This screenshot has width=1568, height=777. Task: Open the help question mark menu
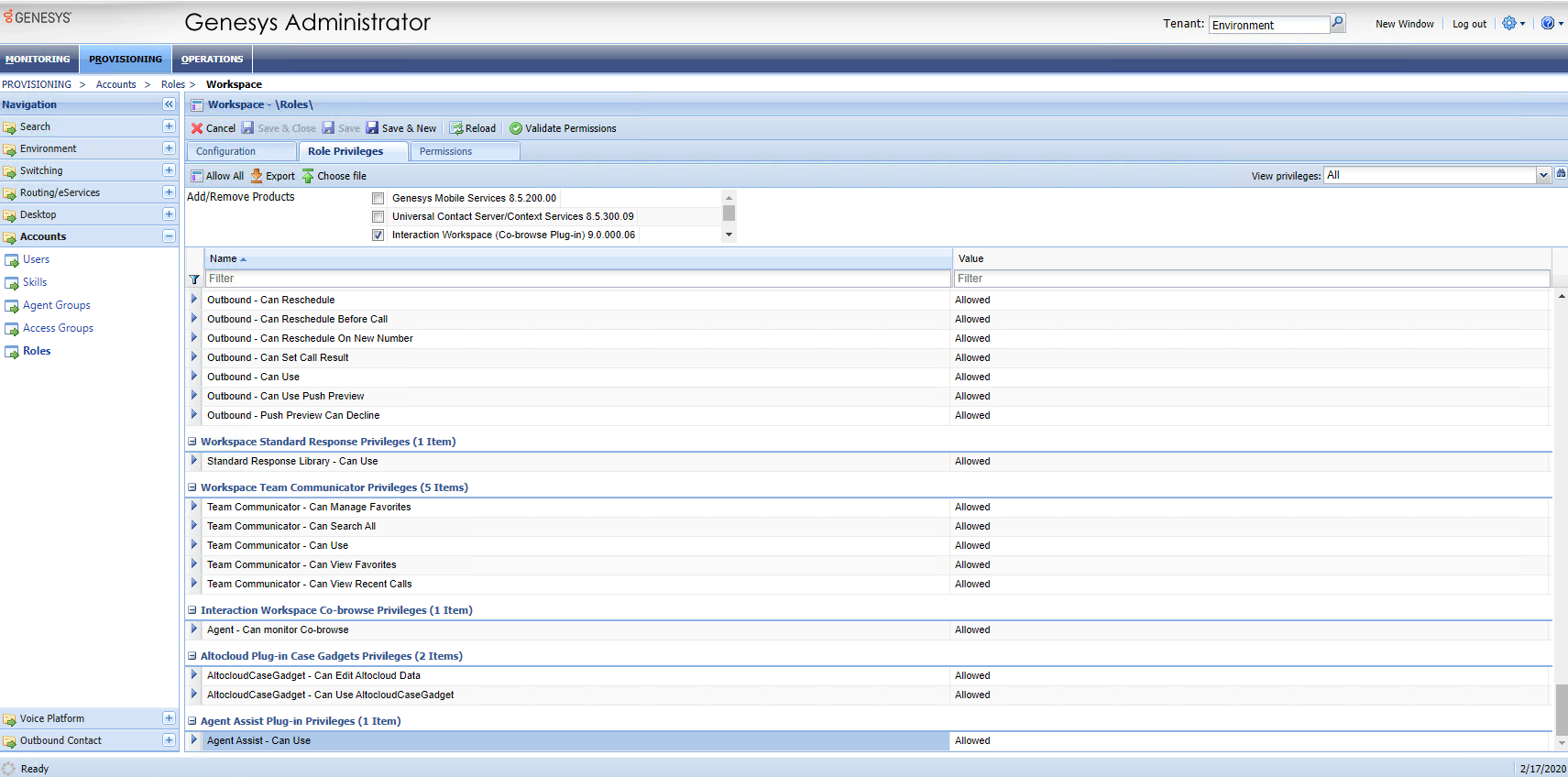pyautogui.click(x=1552, y=24)
